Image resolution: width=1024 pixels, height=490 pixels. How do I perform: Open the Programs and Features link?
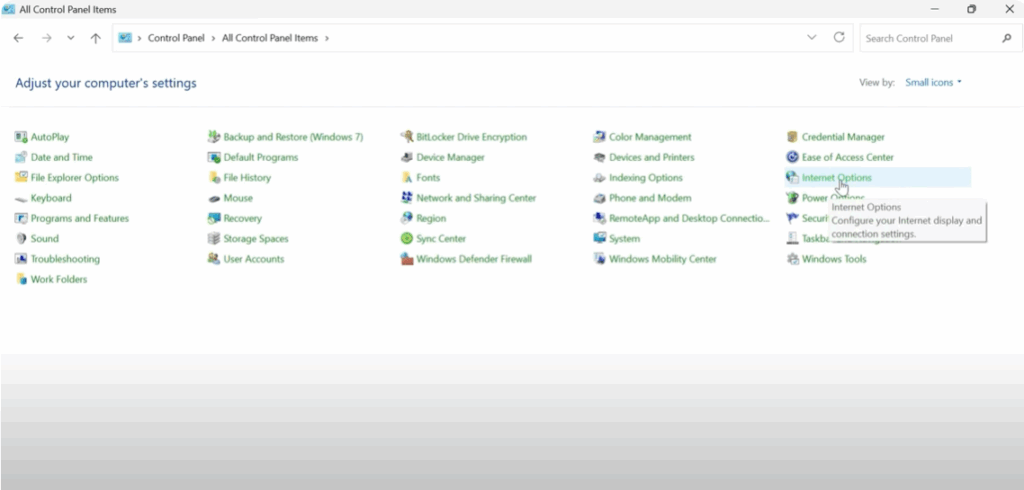click(x=79, y=218)
